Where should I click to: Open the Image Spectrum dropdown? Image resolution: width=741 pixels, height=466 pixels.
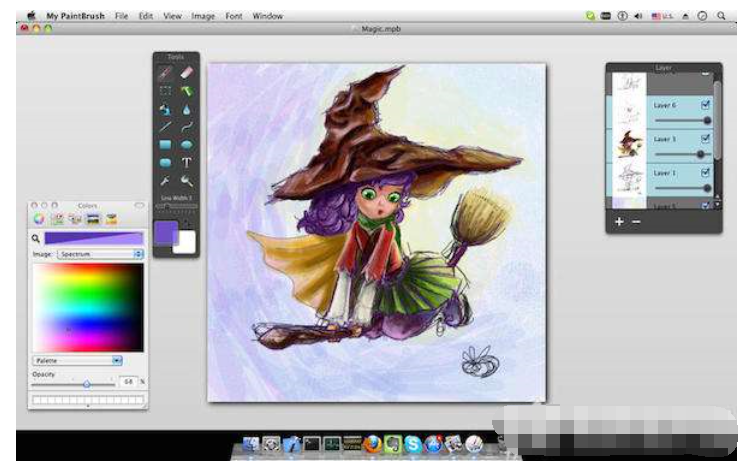100,254
